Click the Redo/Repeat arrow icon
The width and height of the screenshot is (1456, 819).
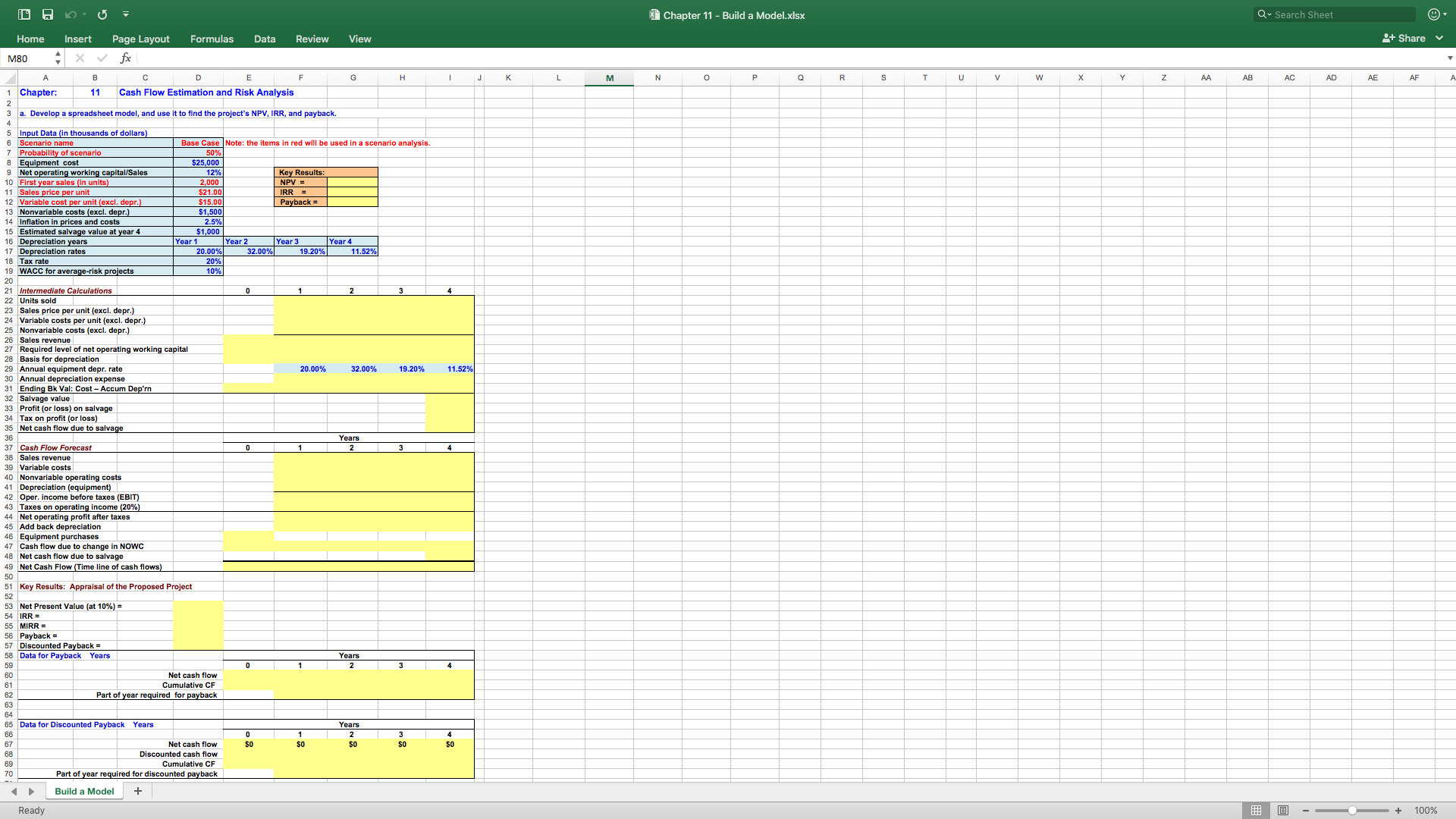[x=102, y=14]
